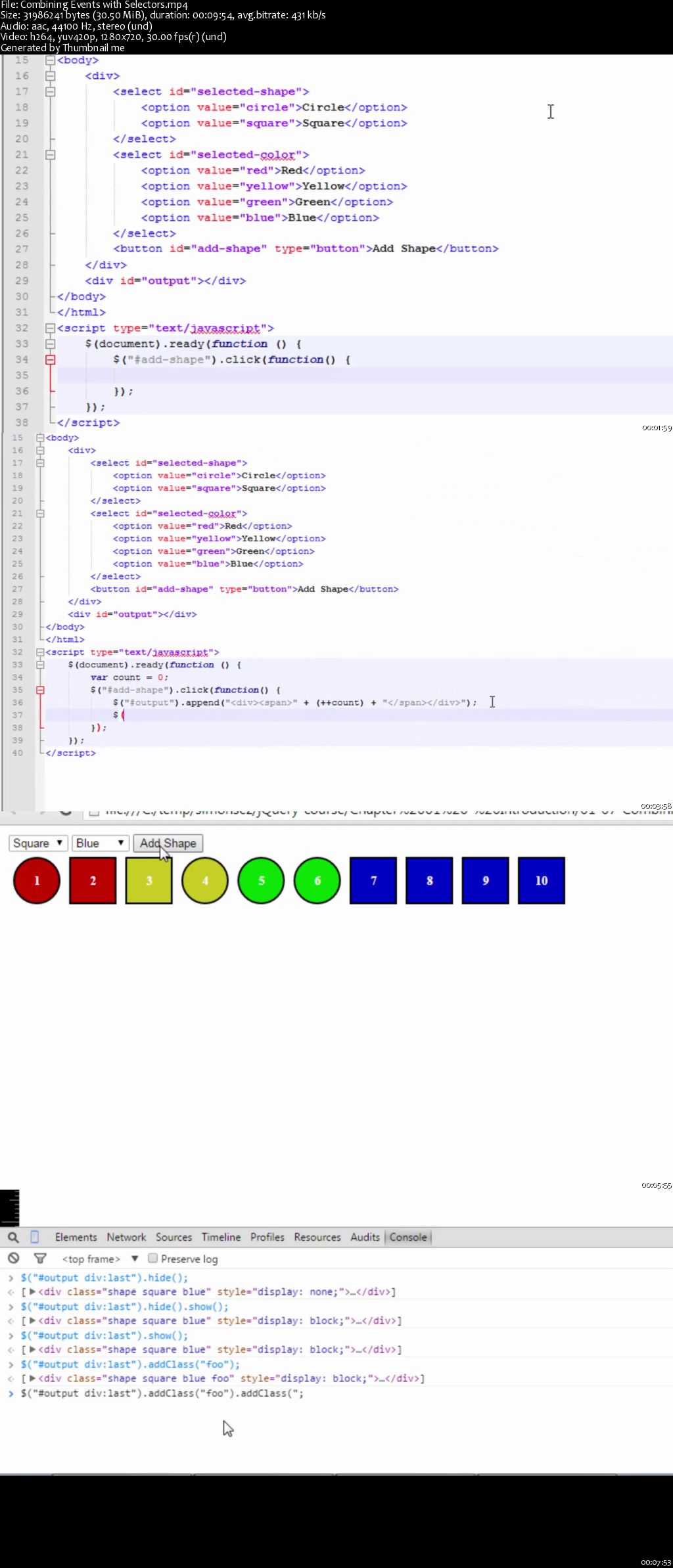Collapse the <script> fold marker, line 32, second editor
673x1568 pixels.
tap(40, 652)
